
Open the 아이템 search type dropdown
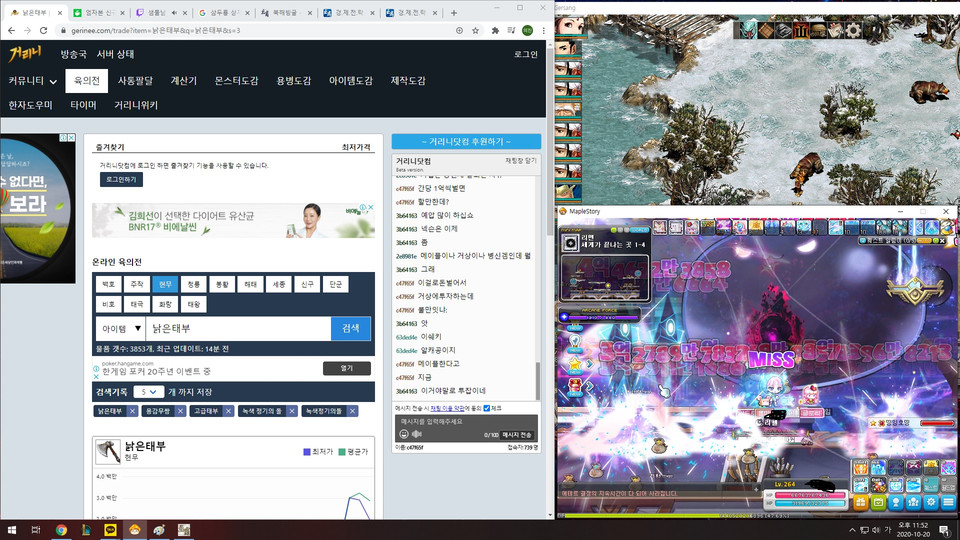click(120, 328)
